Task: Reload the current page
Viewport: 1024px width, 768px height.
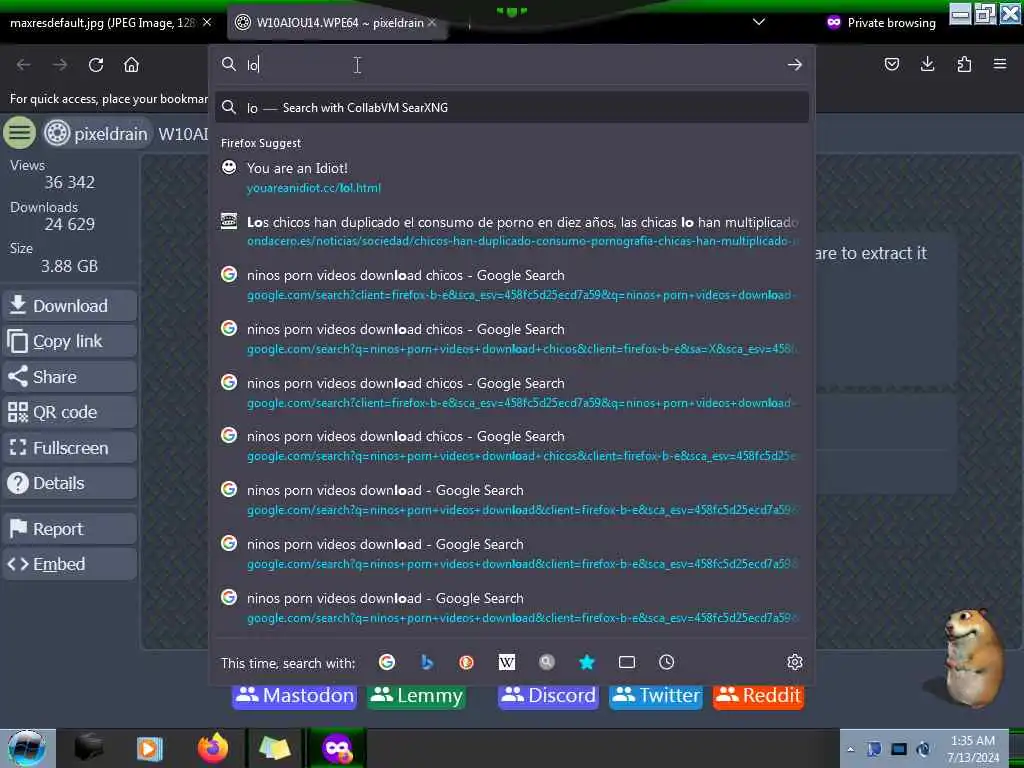Action: coord(96,65)
